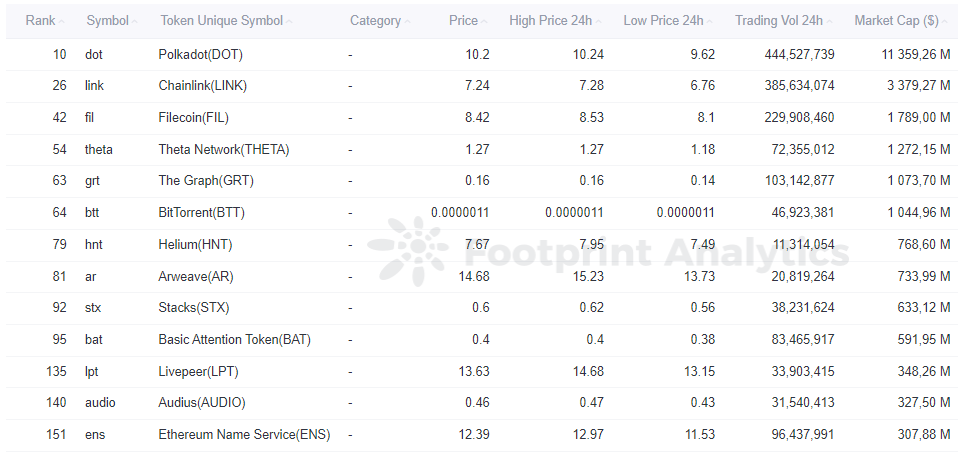Select the Polkadot(DOT) token name cell

coord(201,54)
